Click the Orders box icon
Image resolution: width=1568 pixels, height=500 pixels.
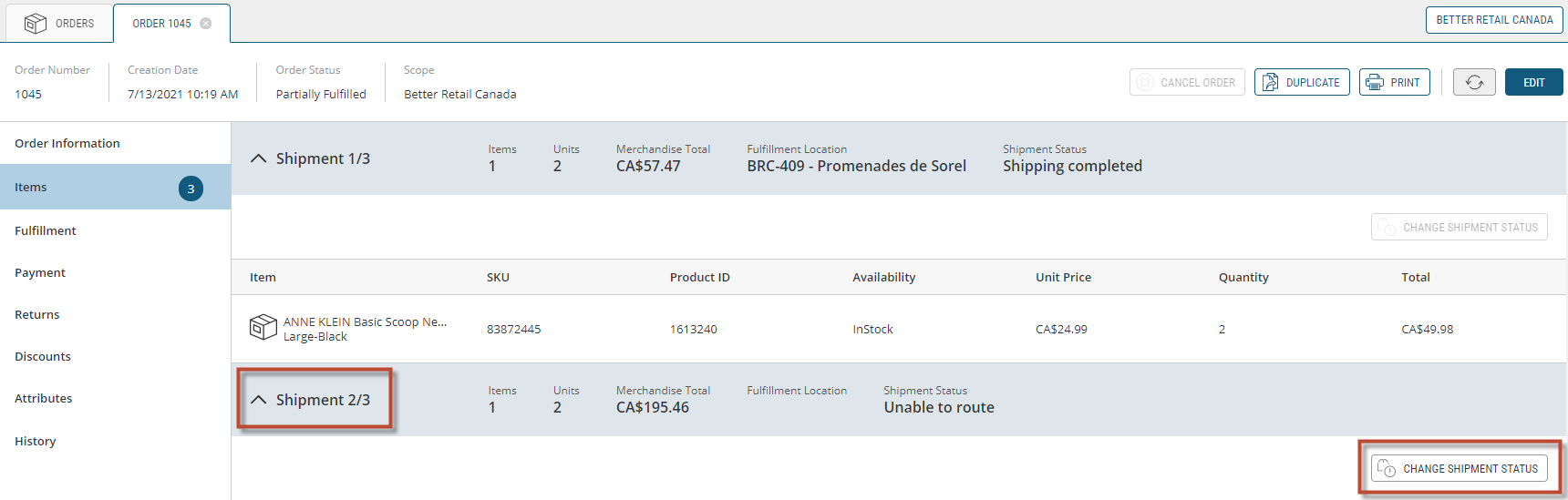36,24
